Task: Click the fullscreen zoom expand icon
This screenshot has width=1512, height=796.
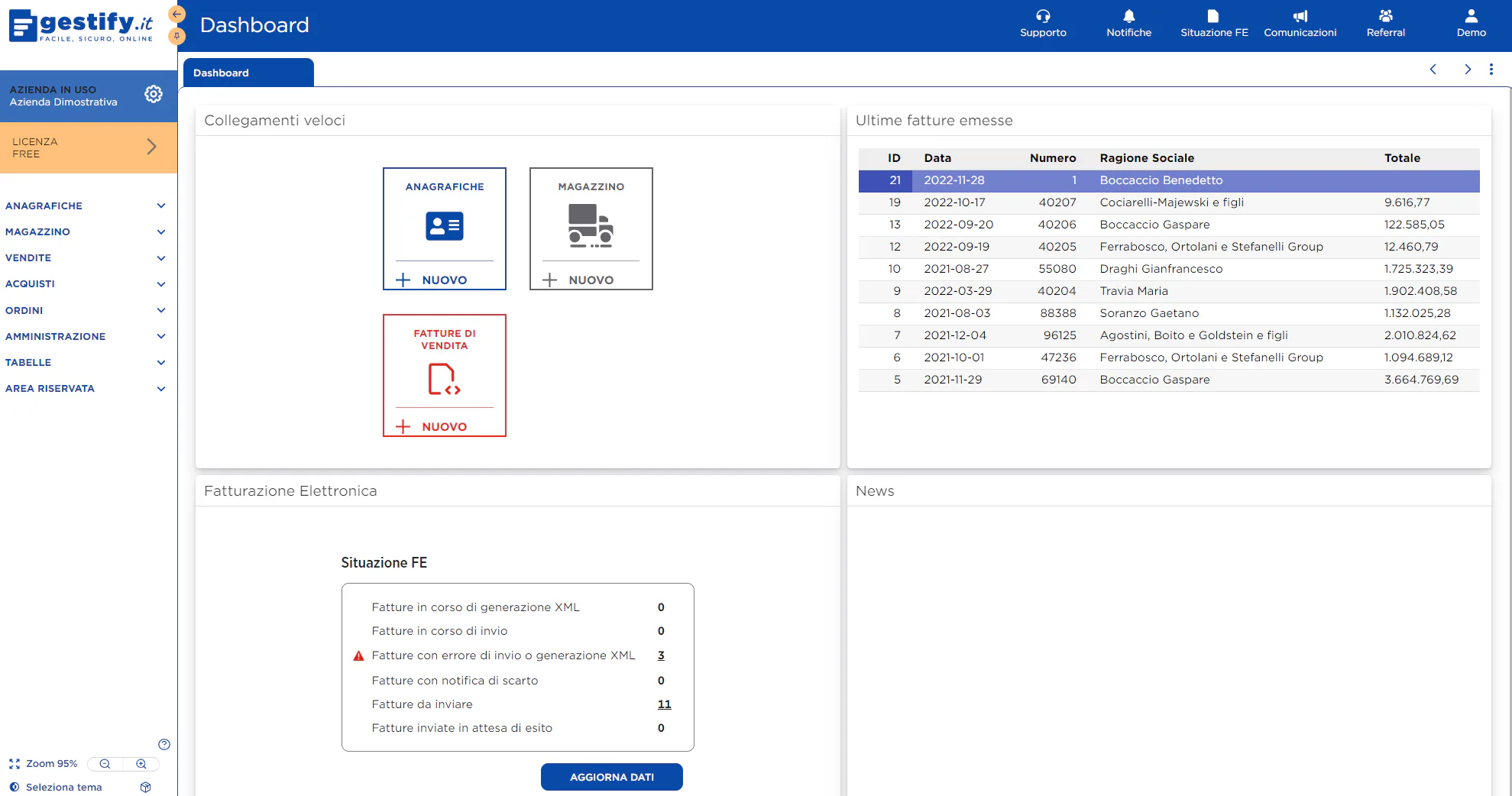Action: pyautogui.click(x=14, y=764)
